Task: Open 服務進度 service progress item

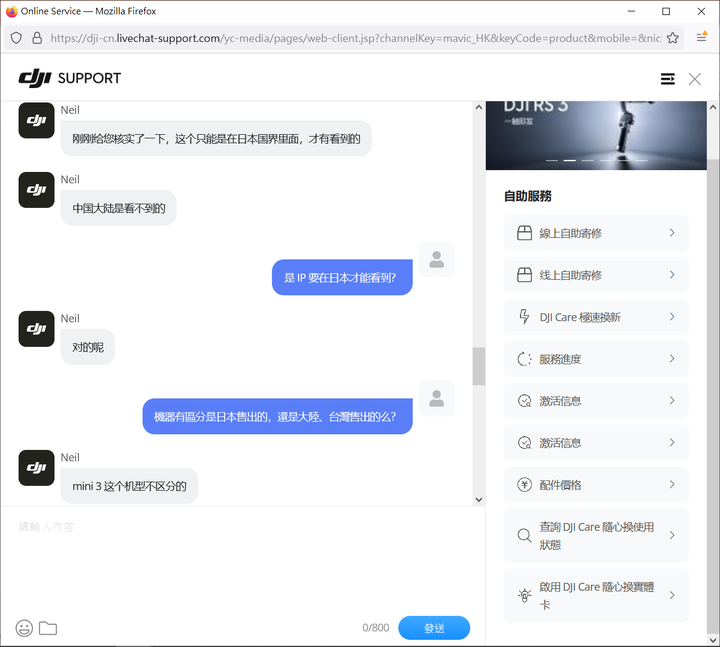Action: tap(596, 359)
